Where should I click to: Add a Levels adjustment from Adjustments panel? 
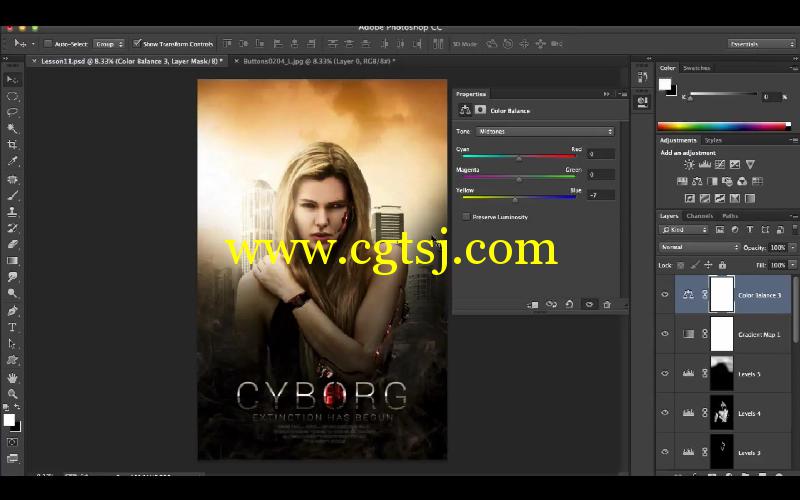(x=705, y=165)
